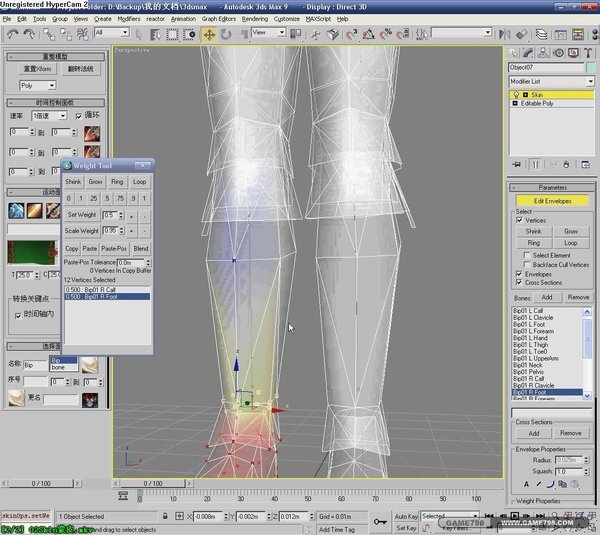Click the Align tool icon

coord(521,34)
